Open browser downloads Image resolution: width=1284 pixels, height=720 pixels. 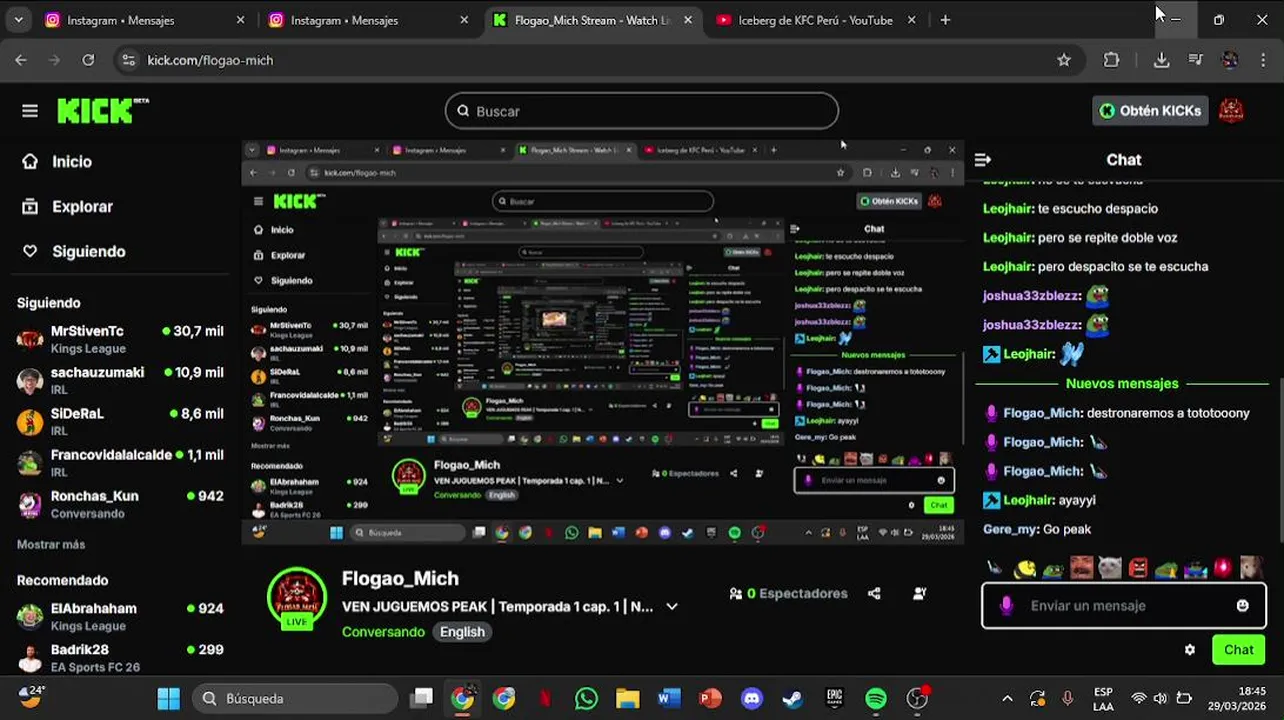tap(1161, 60)
